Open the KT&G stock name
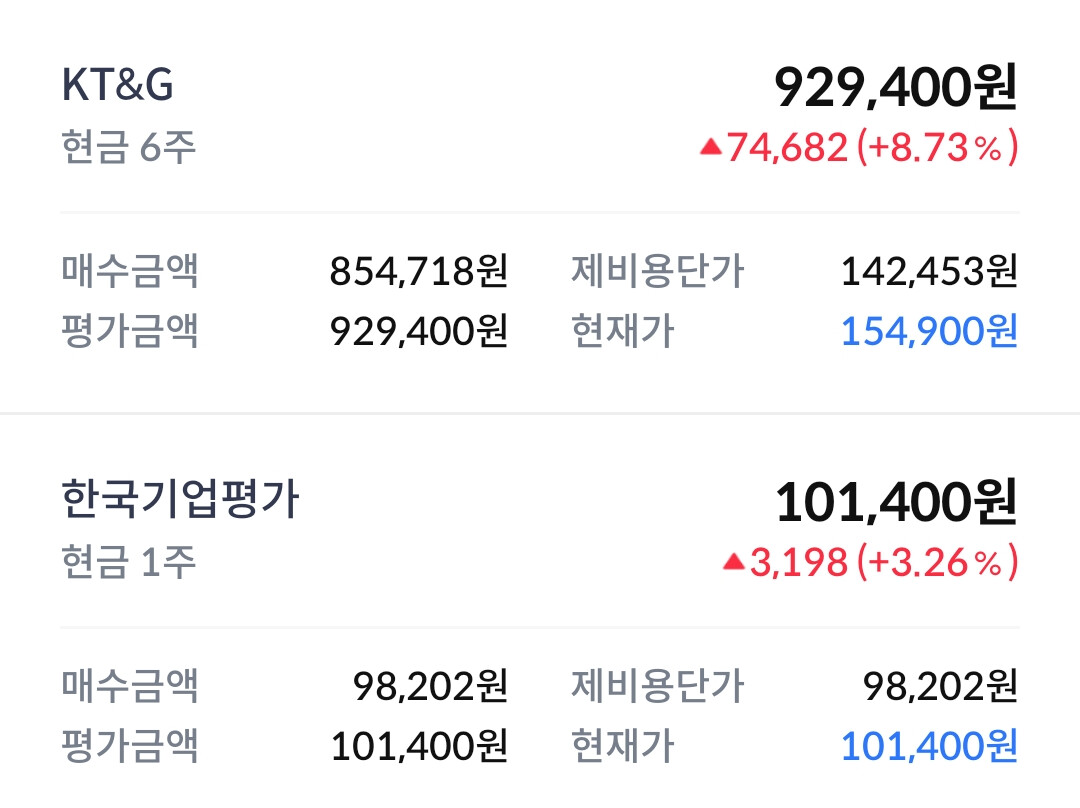 click(118, 86)
